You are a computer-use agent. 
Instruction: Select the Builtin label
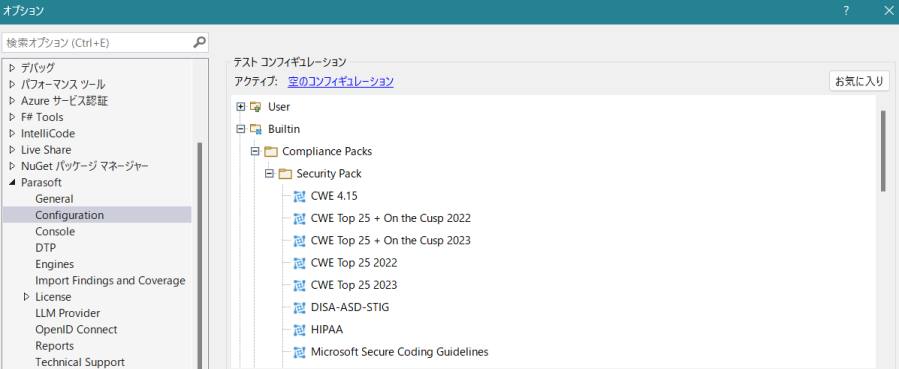point(284,129)
